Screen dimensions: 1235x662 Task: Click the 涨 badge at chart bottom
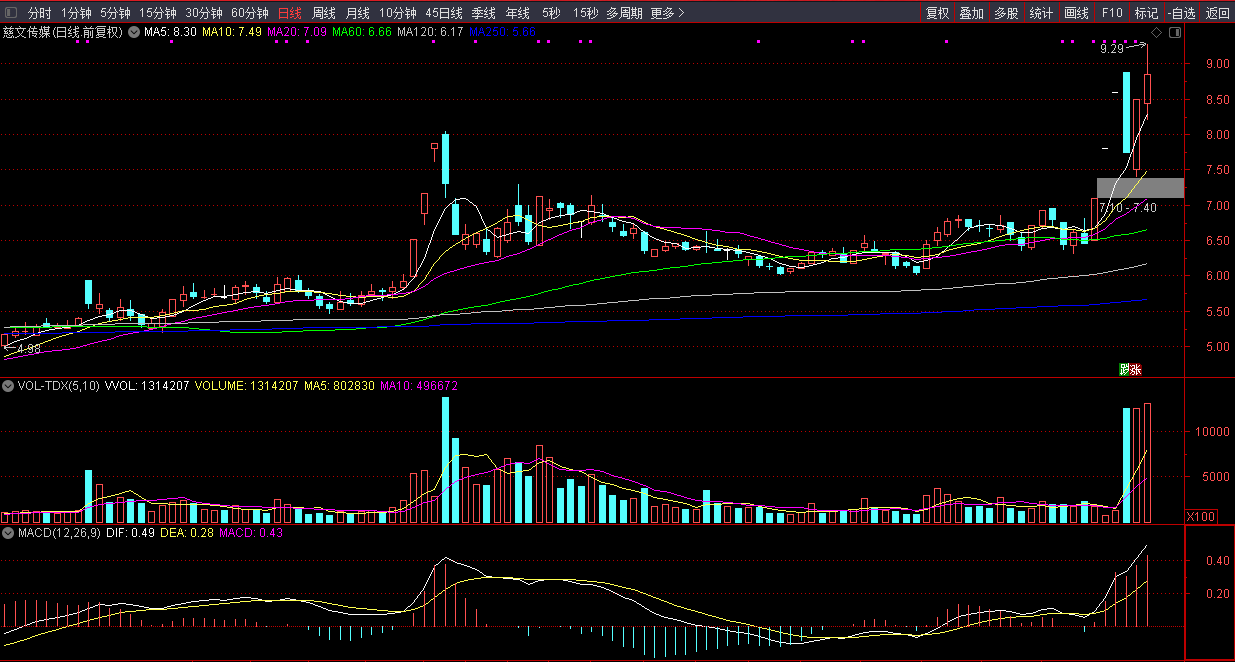(x=1135, y=369)
